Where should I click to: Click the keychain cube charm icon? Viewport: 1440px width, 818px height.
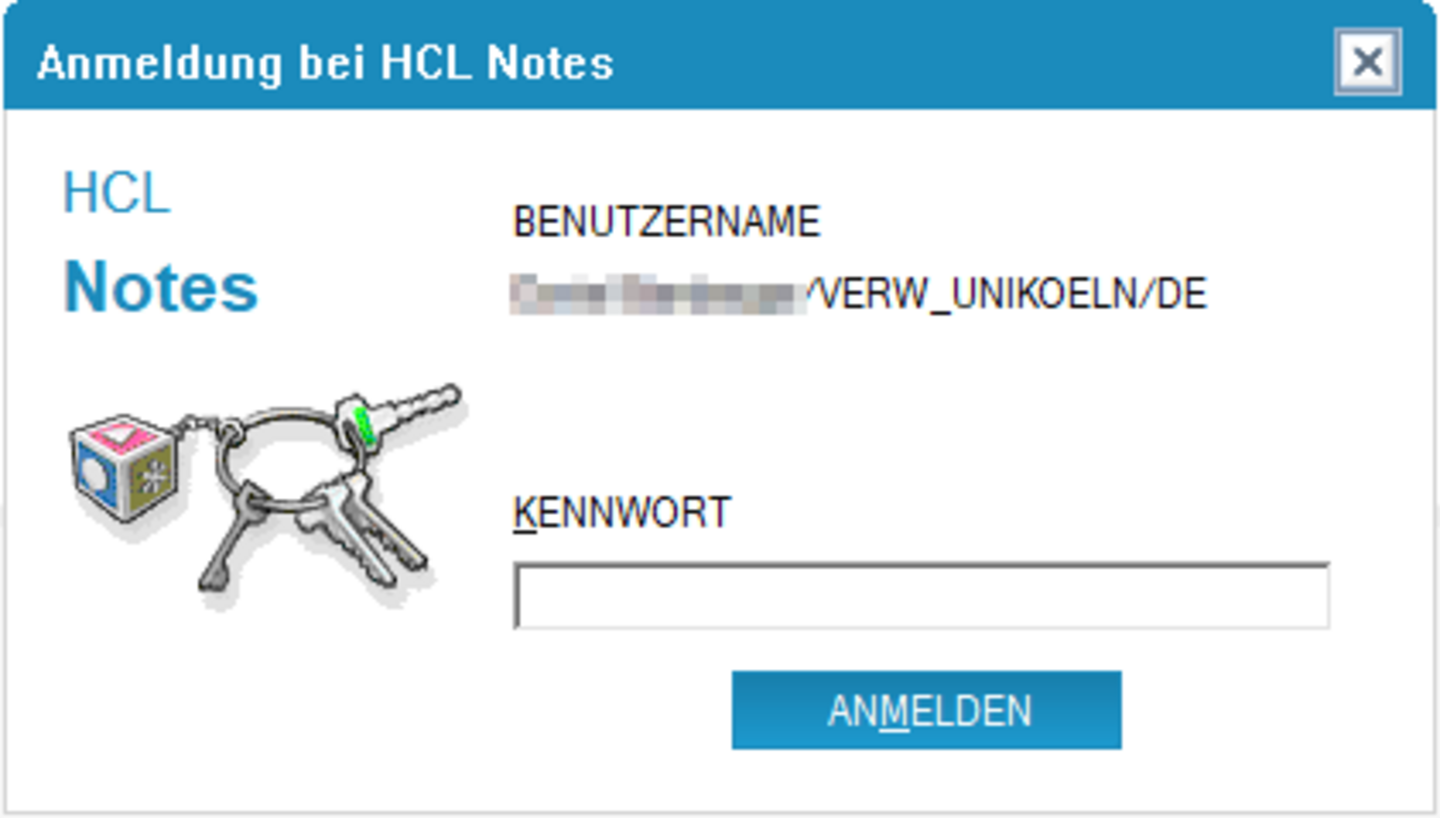(x=124, y=467)
